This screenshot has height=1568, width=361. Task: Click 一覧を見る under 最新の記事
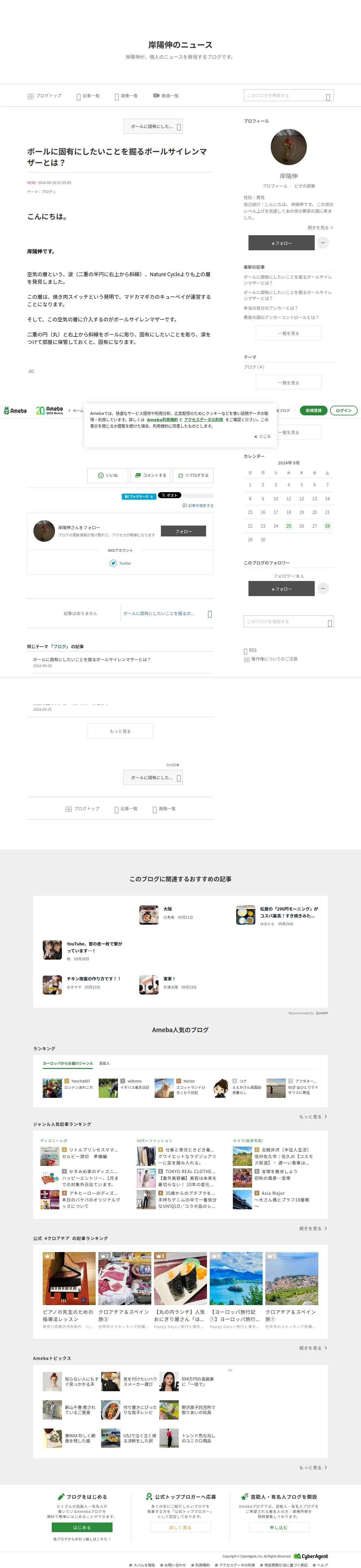pyautogui.click(x=289, y=333)
